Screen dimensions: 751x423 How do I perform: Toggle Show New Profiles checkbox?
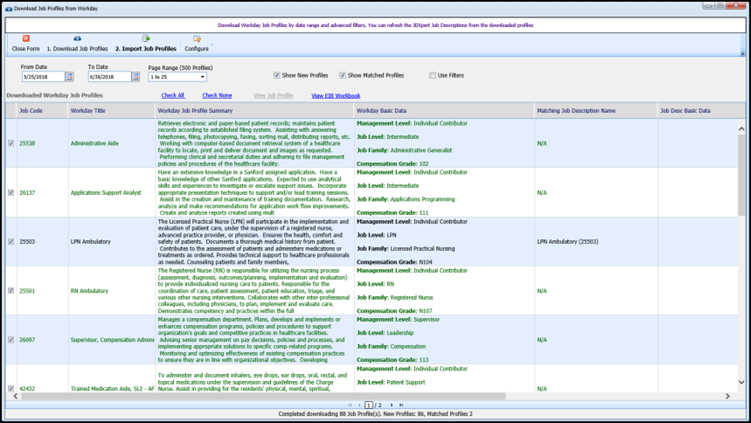point(276,75)
